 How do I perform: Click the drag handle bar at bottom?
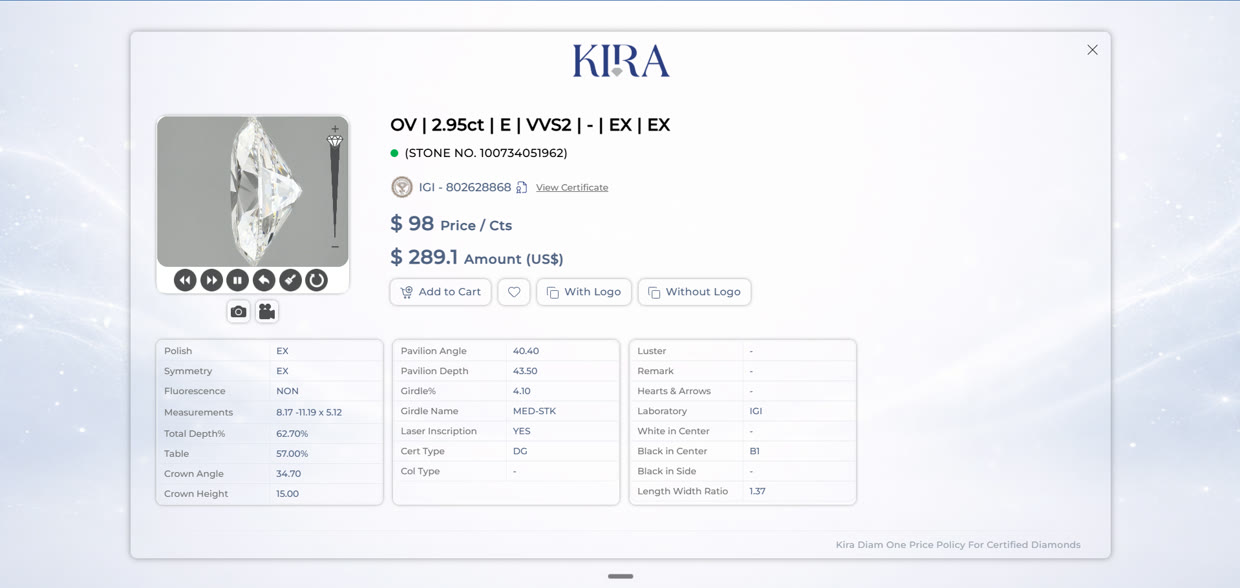pos(620,576)
